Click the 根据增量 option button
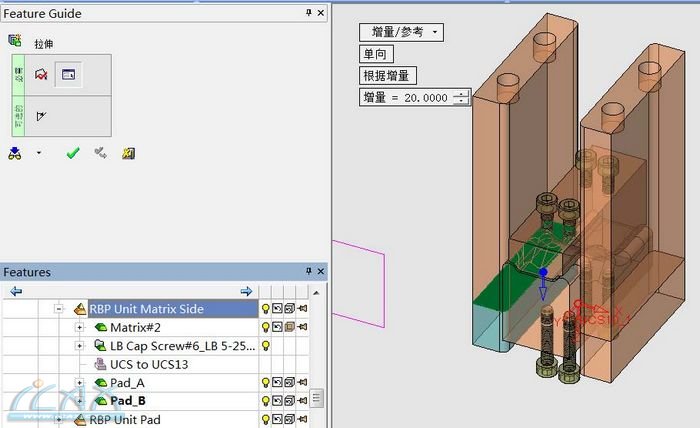 [388, 75]
